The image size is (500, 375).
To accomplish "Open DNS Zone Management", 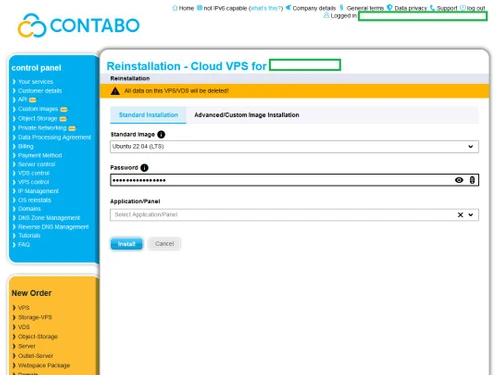I will click(x=49, y=218).
